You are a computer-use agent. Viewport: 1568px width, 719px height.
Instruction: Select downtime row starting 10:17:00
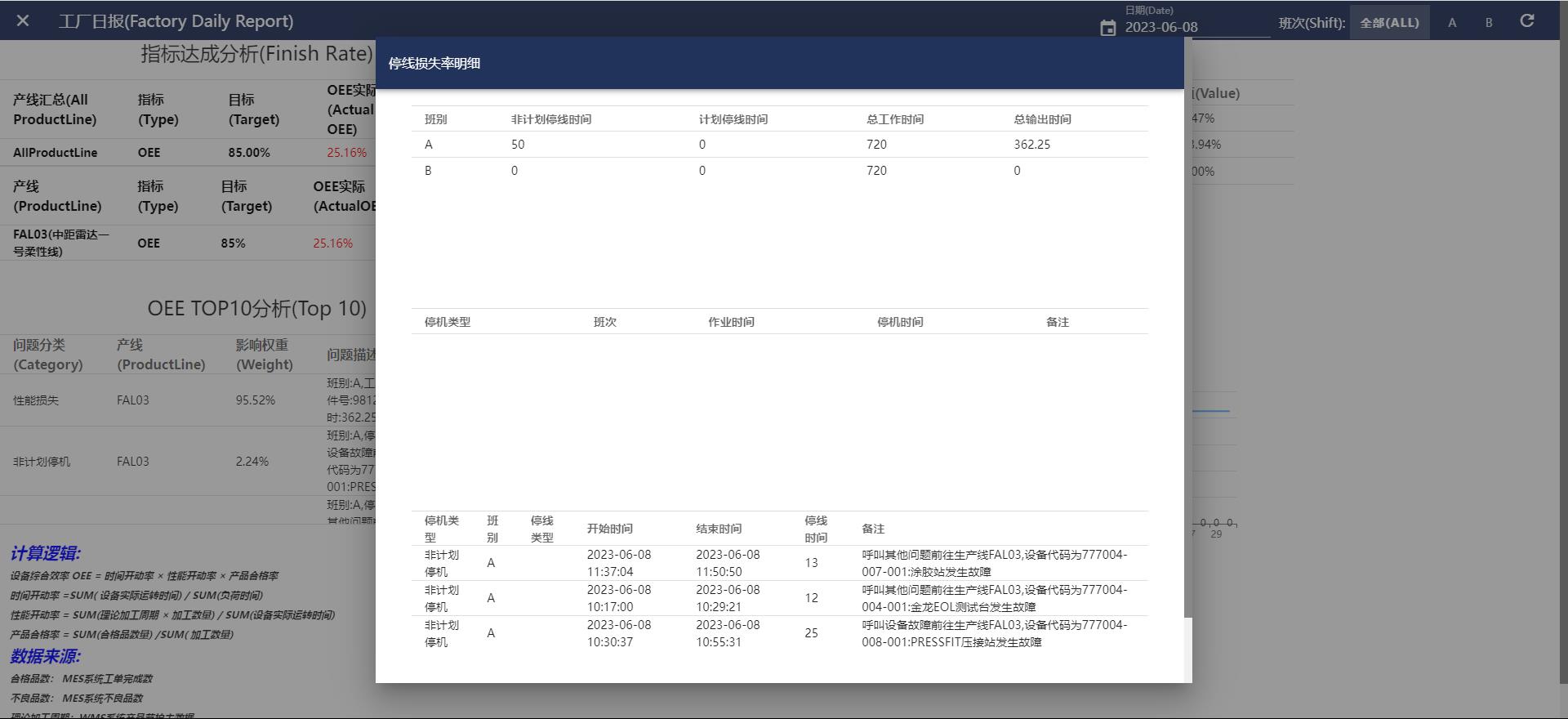coord(780,598)
